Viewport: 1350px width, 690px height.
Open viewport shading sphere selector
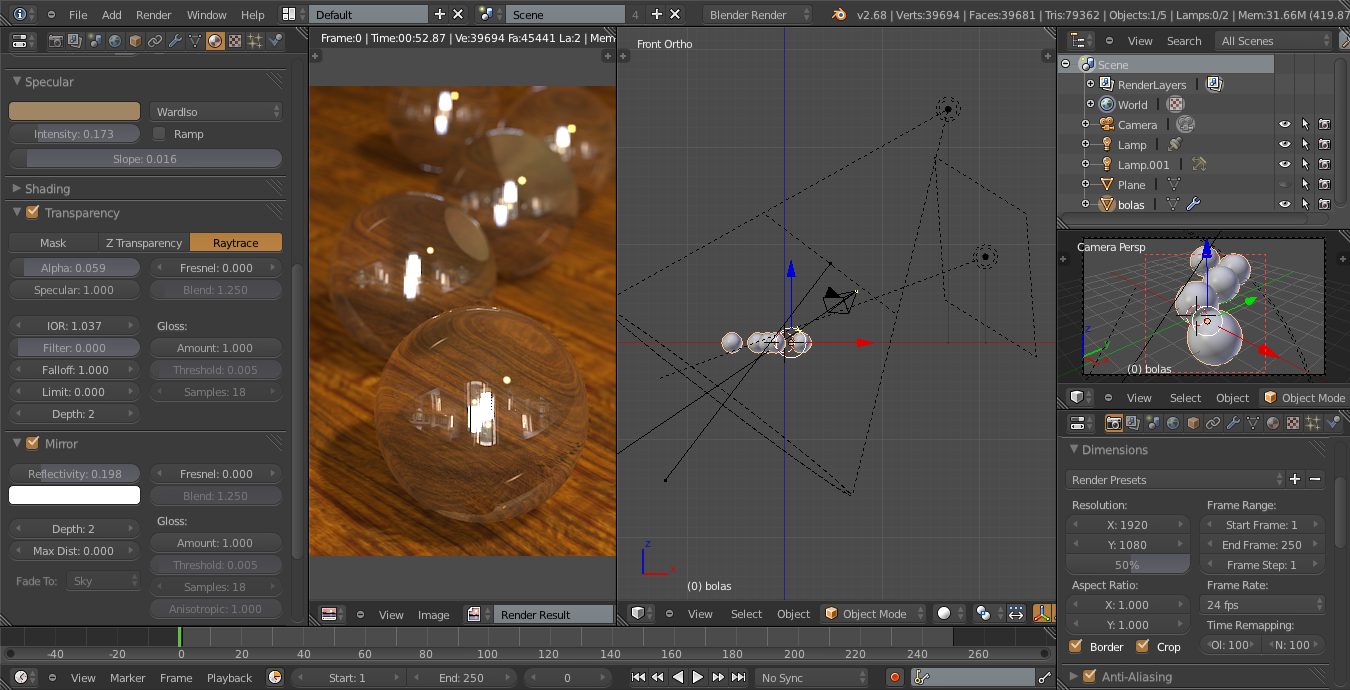[951, 613]
